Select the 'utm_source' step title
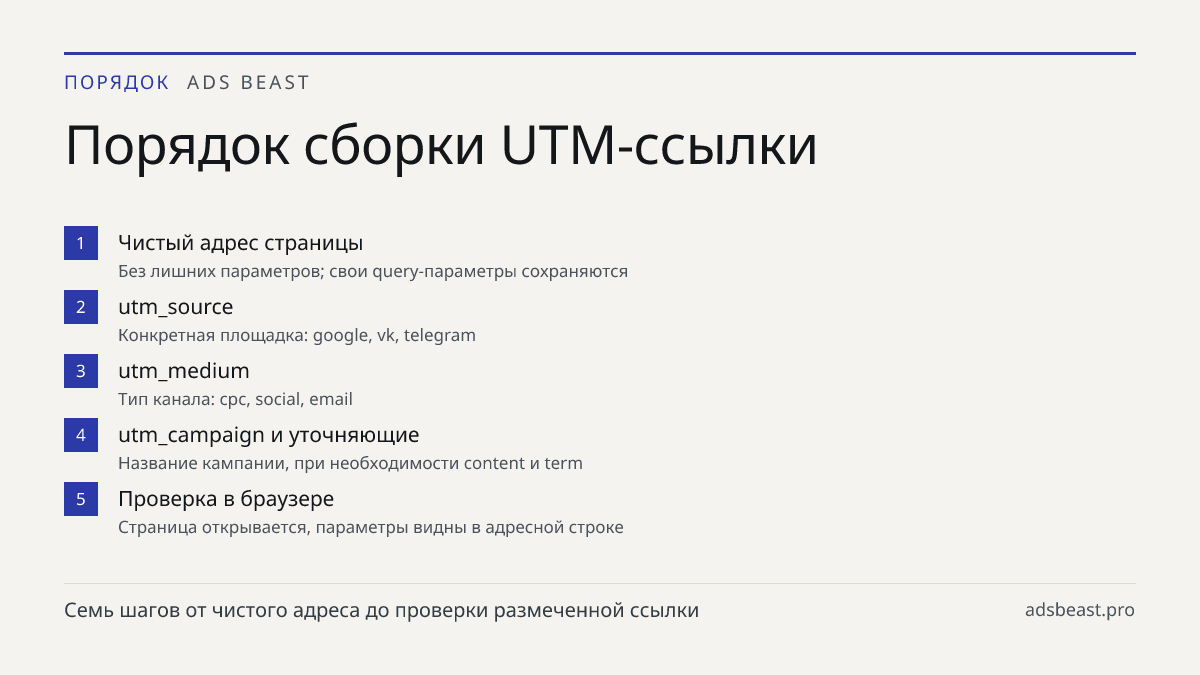1200x675 pixels. click(175, 307)
